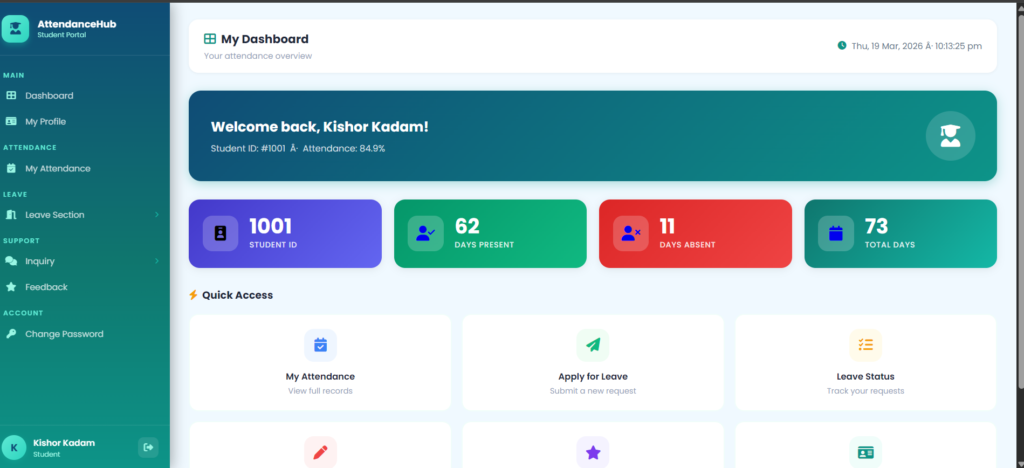The height and width of the screenshot is (468, 1024).
Task: Click the 11 Days Absent stat card
Action: [x=695, y=234]
